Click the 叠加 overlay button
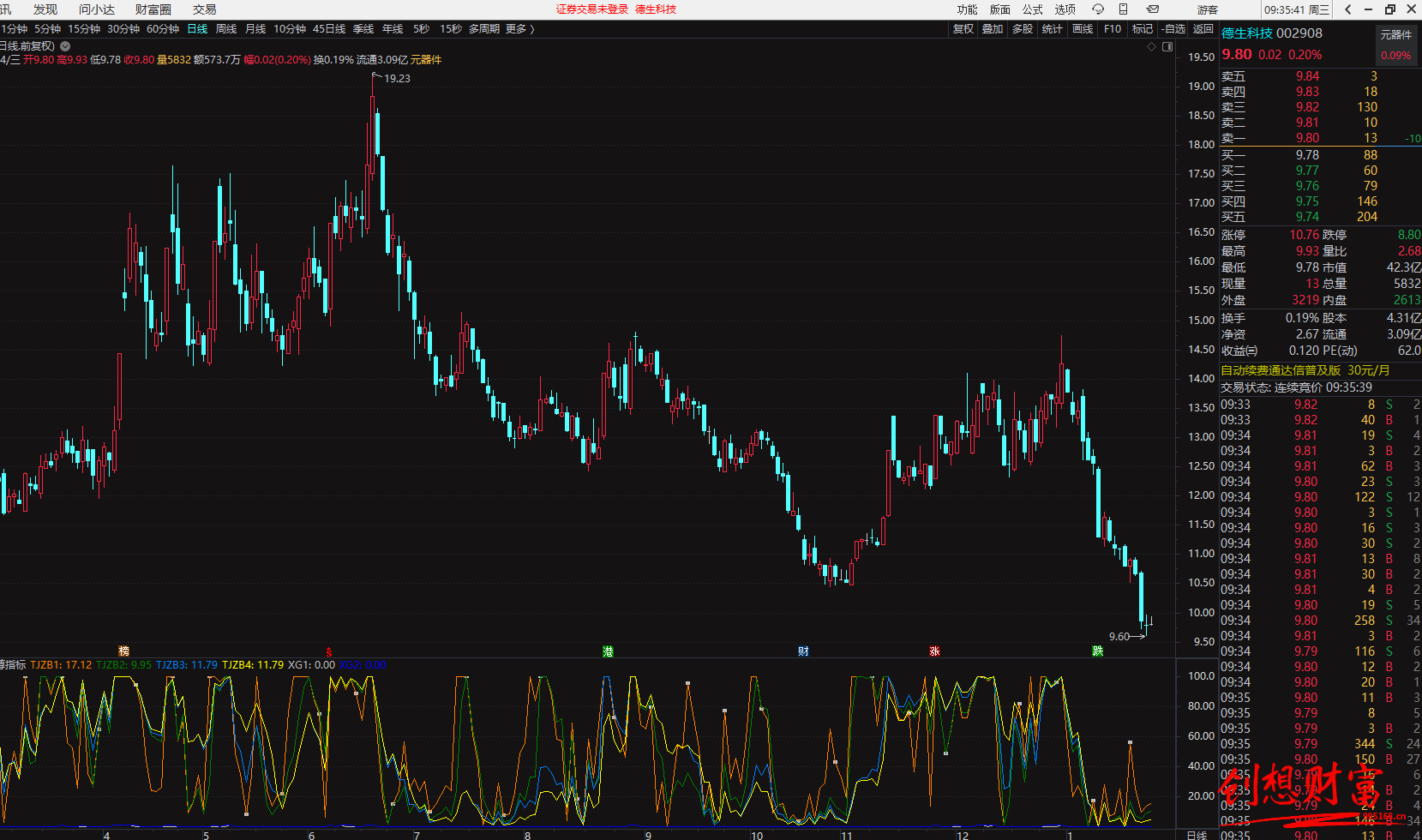1422x840 pixels. click(993, 29)
